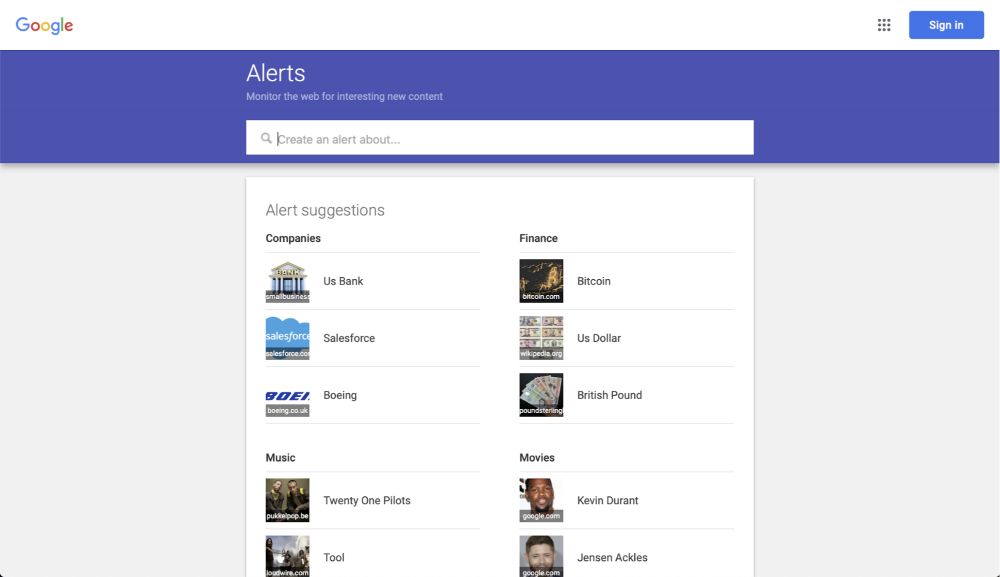The width and height of the screenshot is (1000, 577).
Task: Click the Companies category heading
Action: [293, 238]
